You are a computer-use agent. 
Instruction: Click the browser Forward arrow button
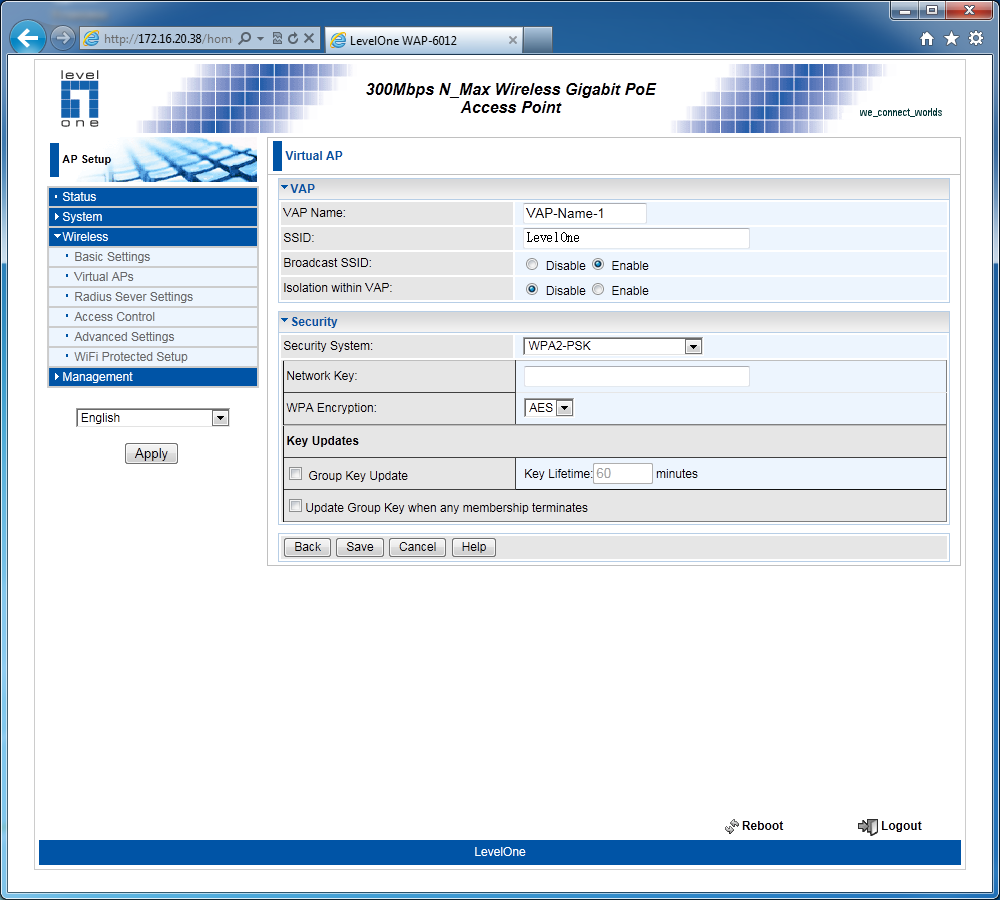pos(62,38)
